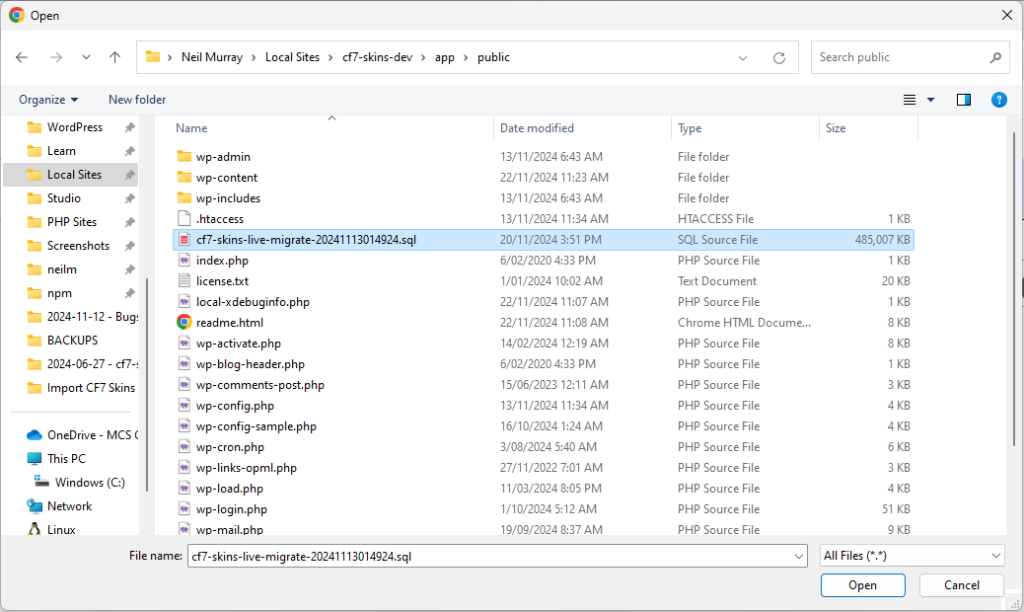
Task: Toggle the preview pane icon
Action: 963,100
